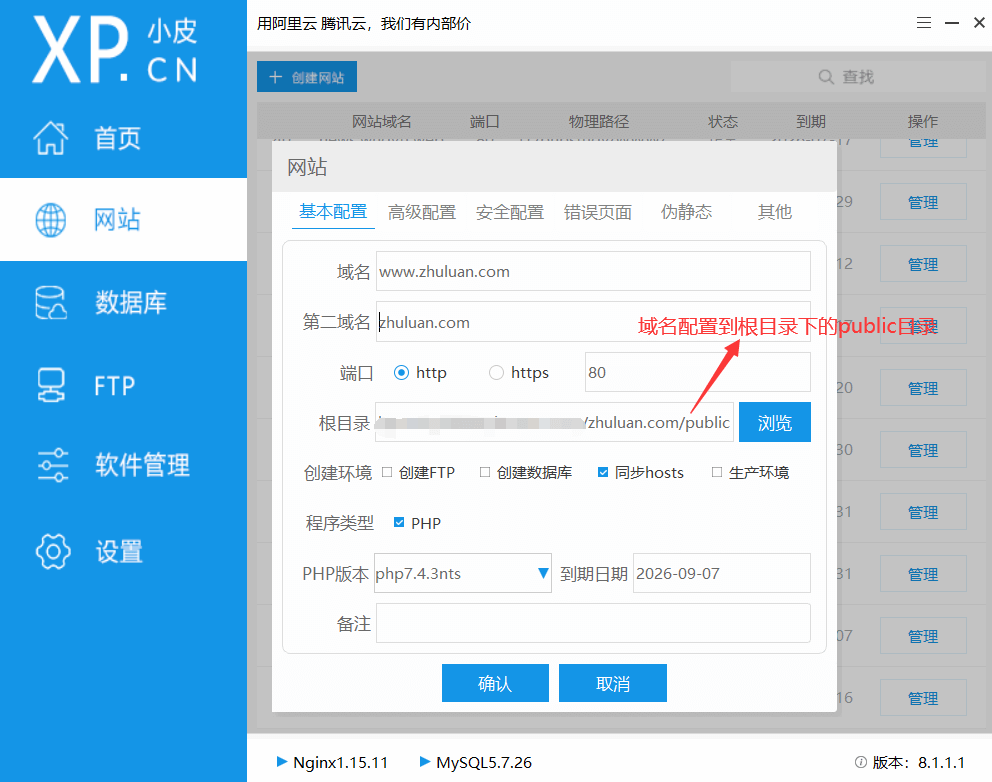
Task: Disable the 同步hosts checkbox
Action: (x=602, y=472)
